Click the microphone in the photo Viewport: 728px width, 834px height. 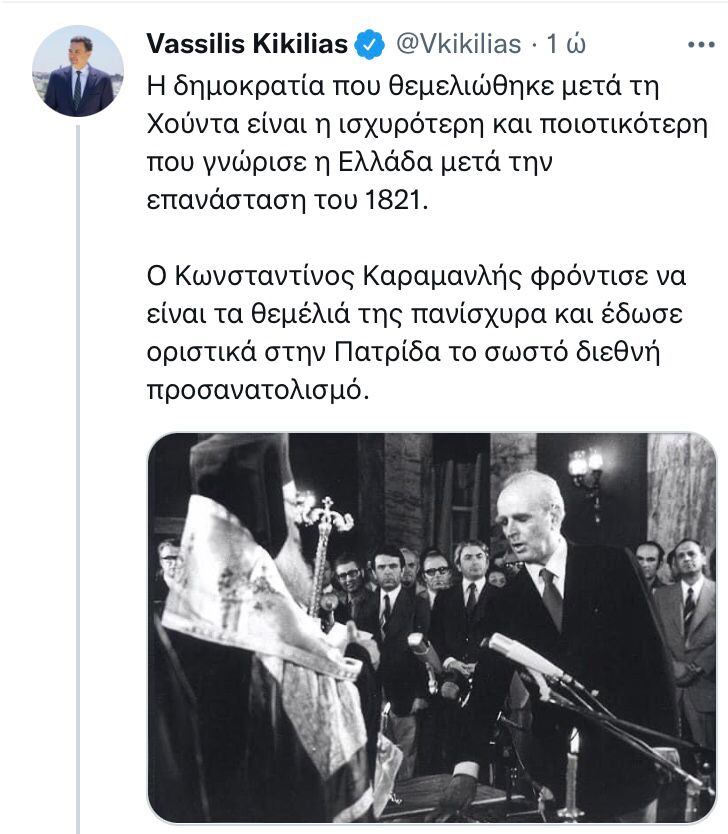(x=529, y=658)
